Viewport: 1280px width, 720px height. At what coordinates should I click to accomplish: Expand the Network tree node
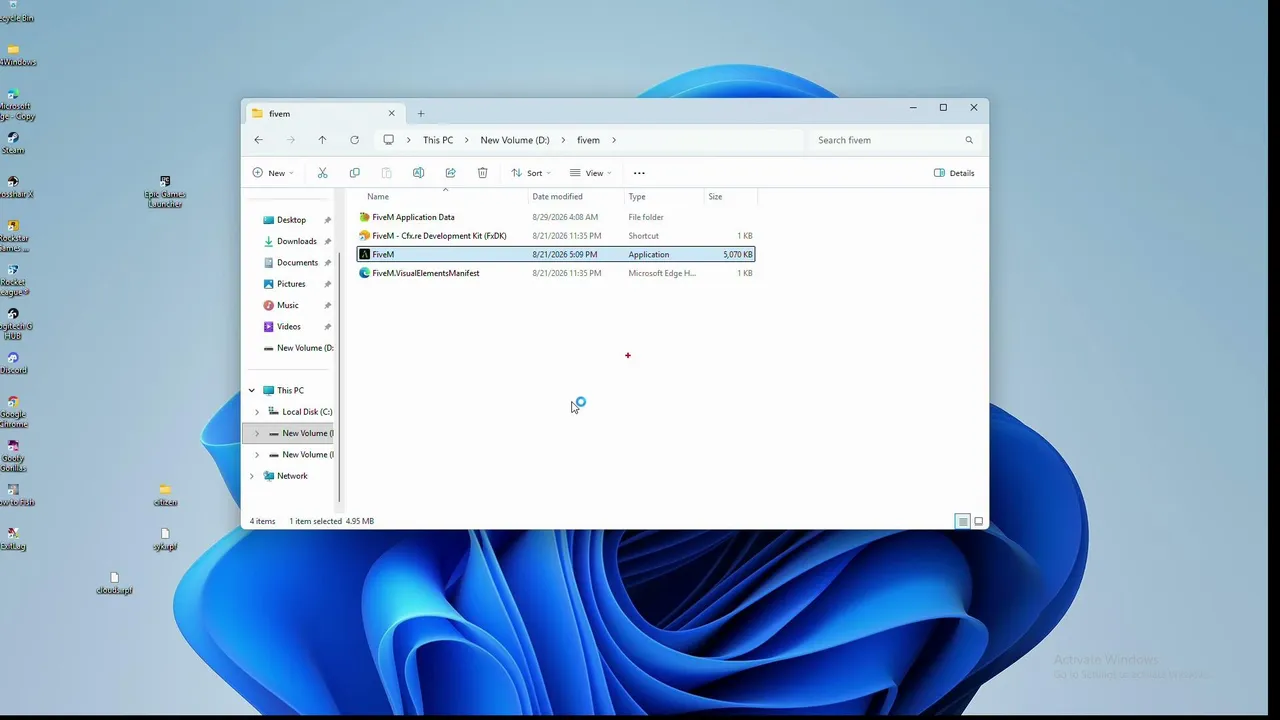click(x=252, y=476)
